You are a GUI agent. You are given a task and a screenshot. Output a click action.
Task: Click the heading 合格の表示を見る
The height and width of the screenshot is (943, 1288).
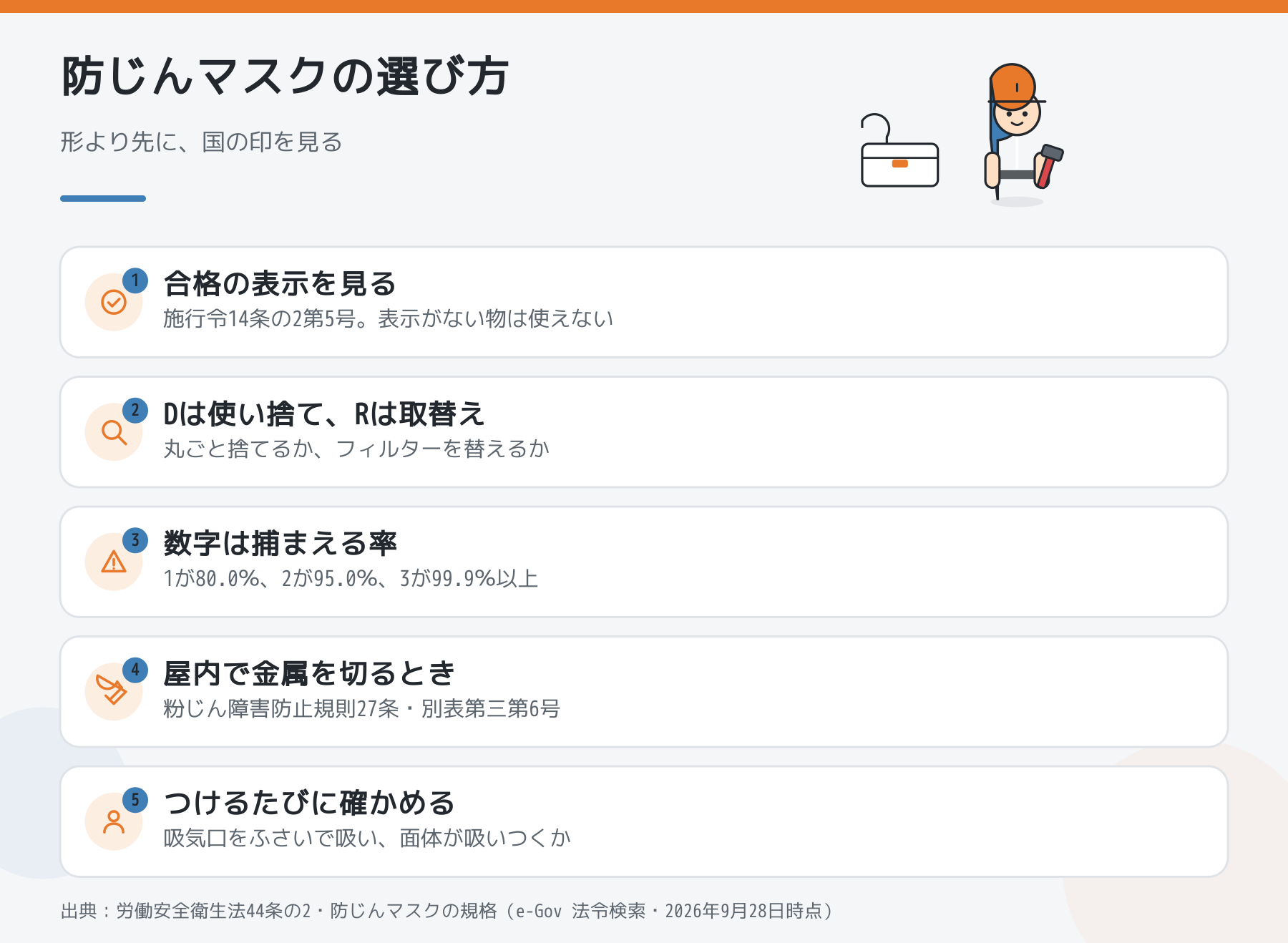click(x=280, y=283)
